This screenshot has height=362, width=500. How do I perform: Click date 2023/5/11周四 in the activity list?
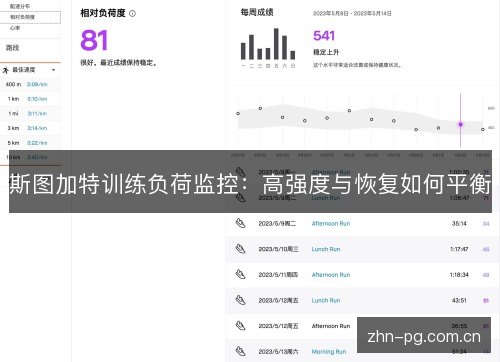278,275
